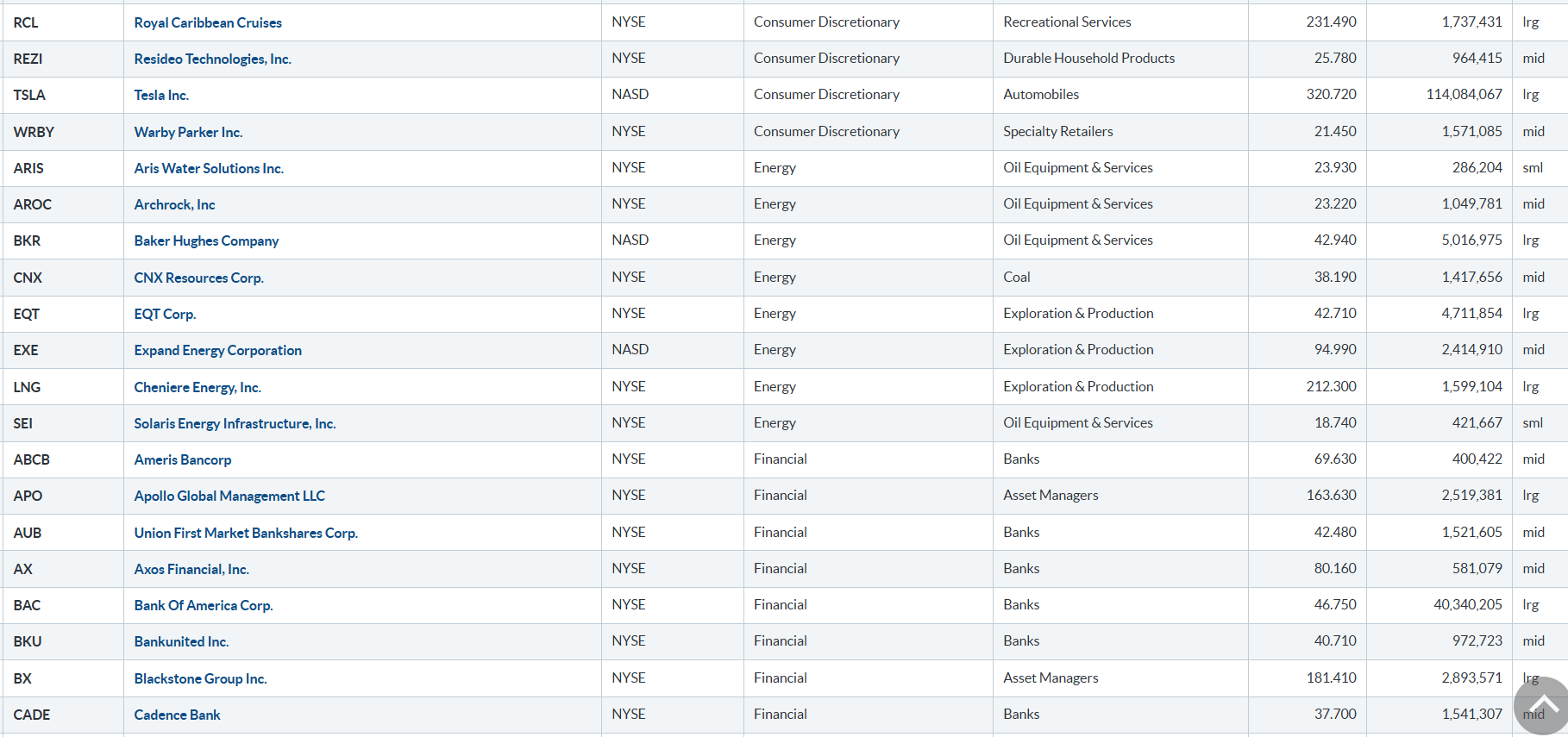1568x737 pixels.
Task: Open Cheniere Energy, Inc. link
Action: pos(198,387)
